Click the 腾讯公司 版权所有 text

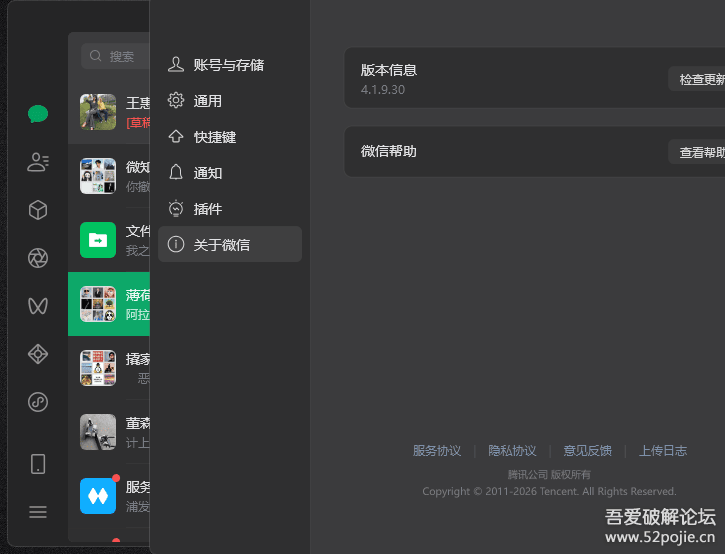pyautogui.click(x=549, y=474)
